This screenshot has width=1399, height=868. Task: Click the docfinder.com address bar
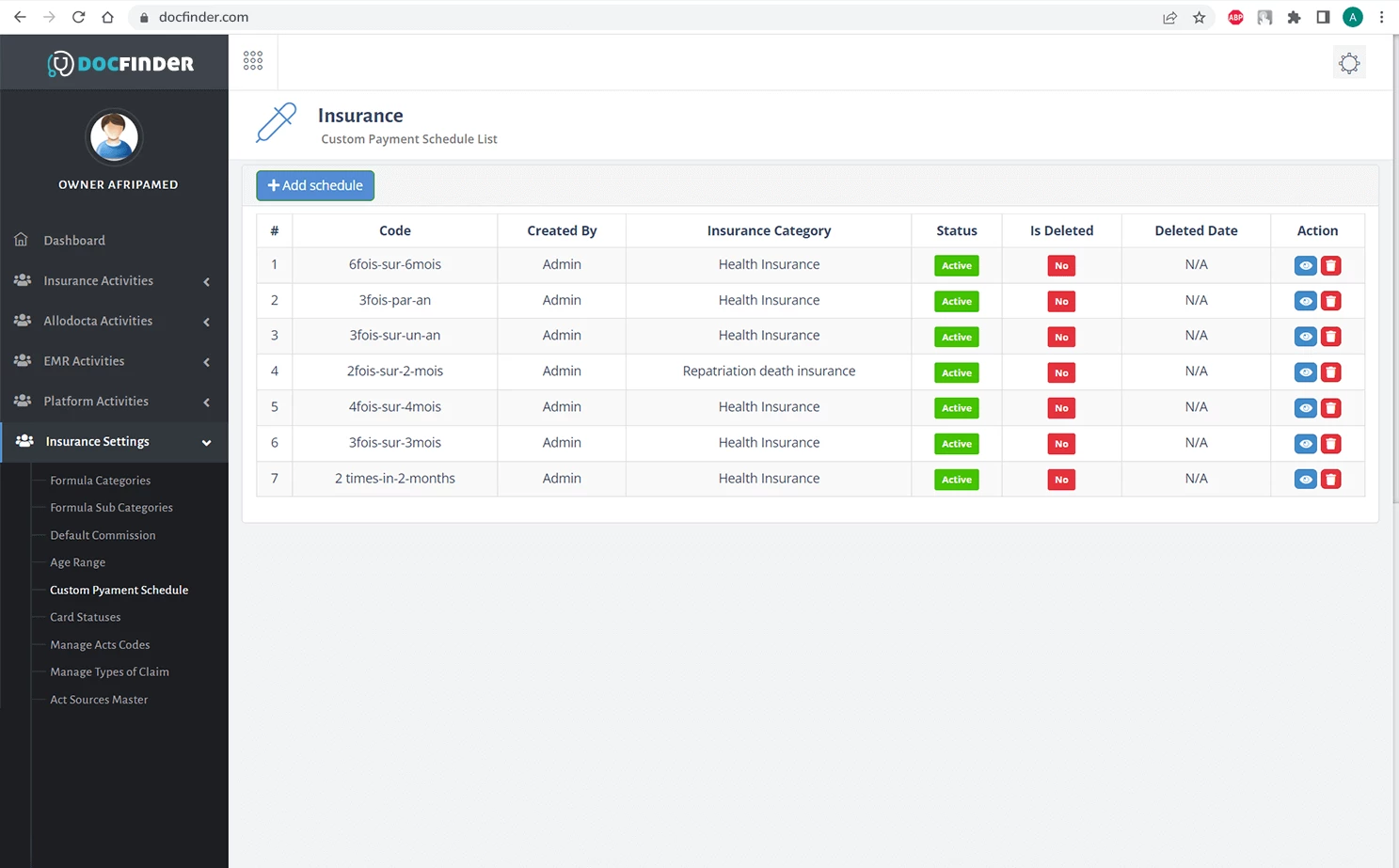[x=201, y=16]
